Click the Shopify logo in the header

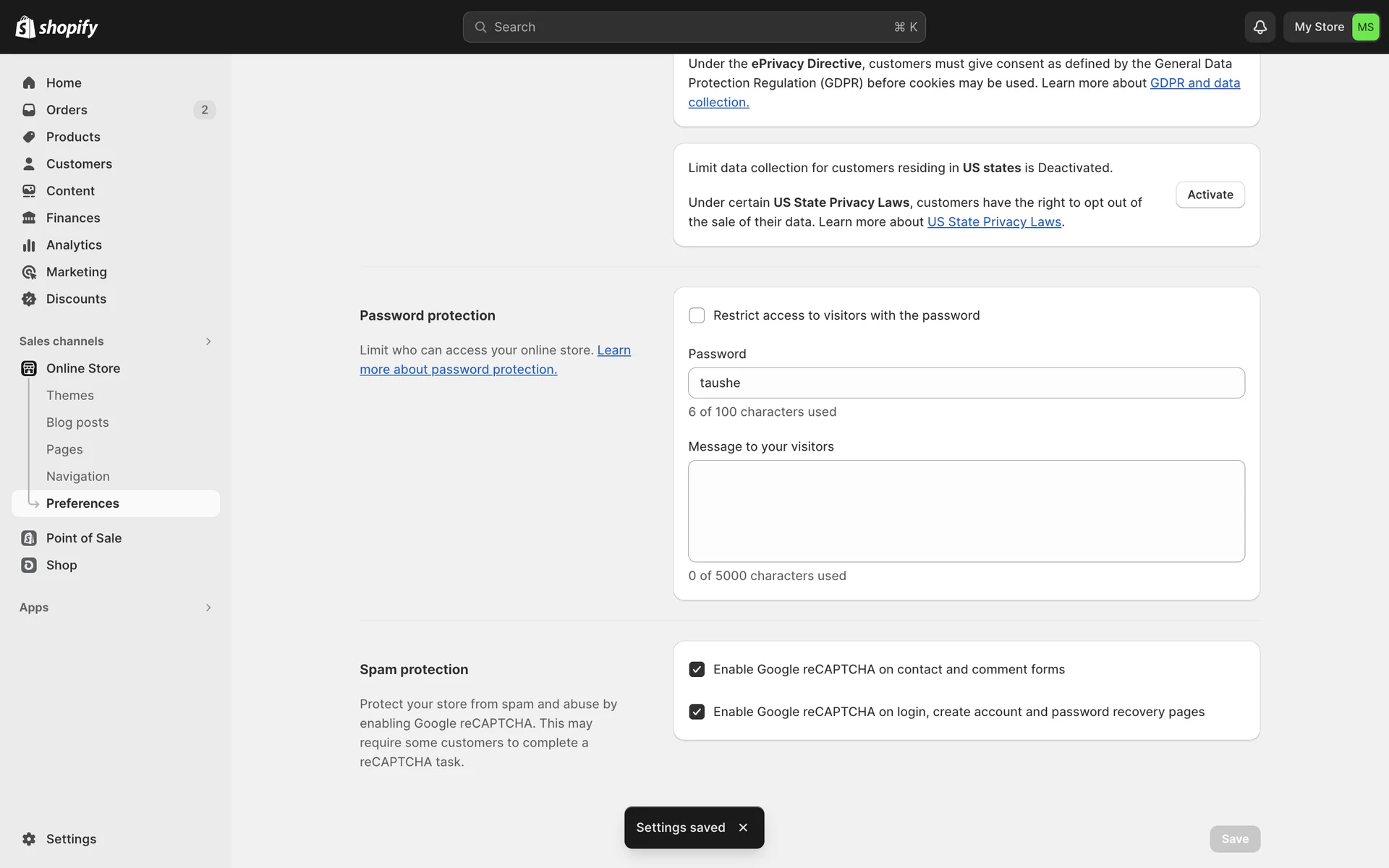coord(56,27)
